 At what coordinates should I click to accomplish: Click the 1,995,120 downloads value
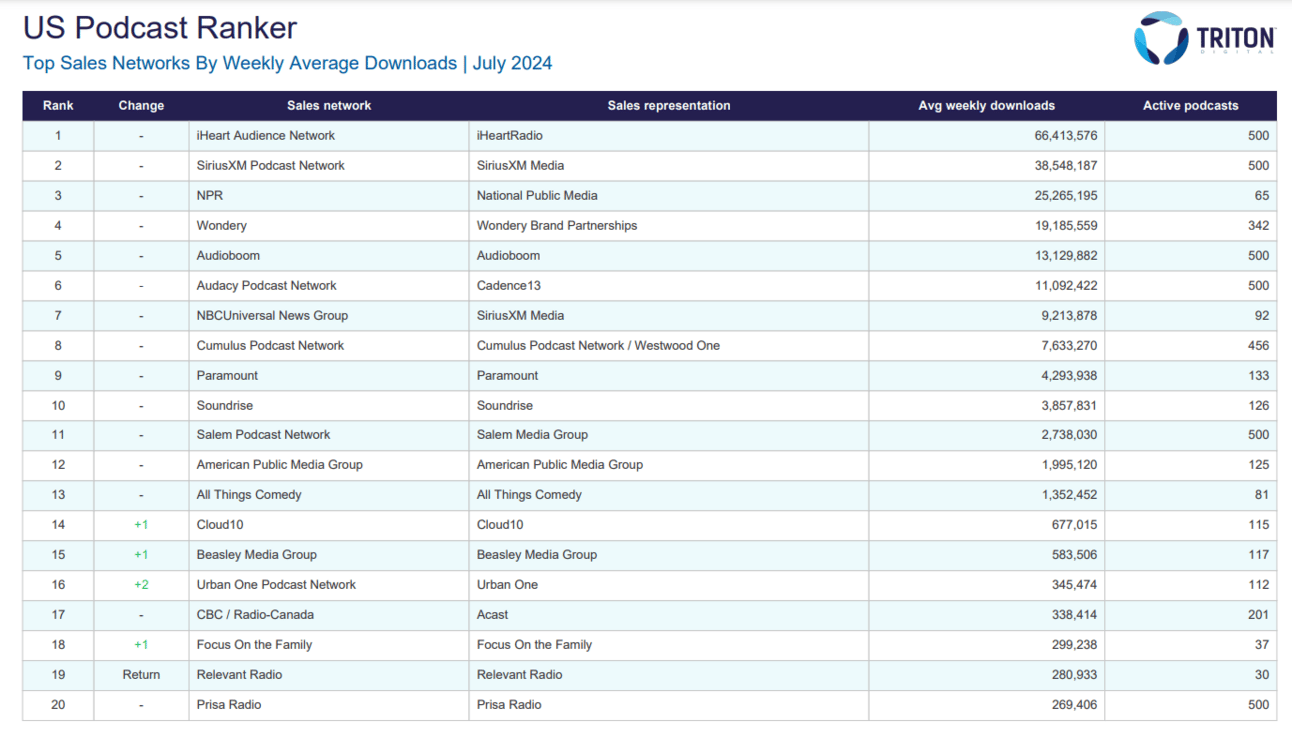1070,465
